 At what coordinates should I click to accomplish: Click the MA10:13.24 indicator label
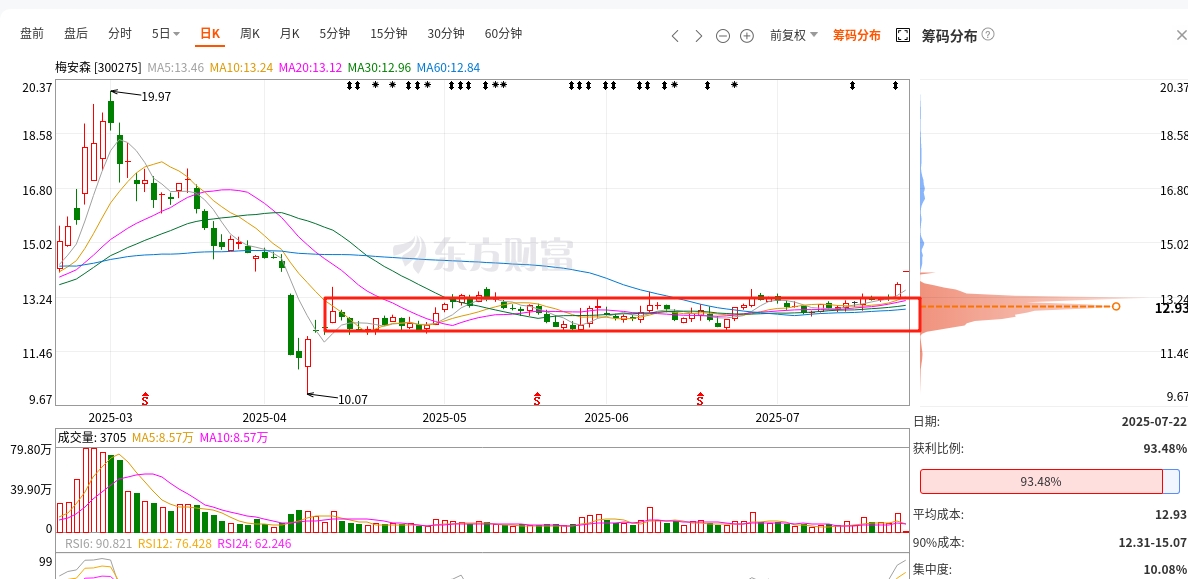pos(242,67)
